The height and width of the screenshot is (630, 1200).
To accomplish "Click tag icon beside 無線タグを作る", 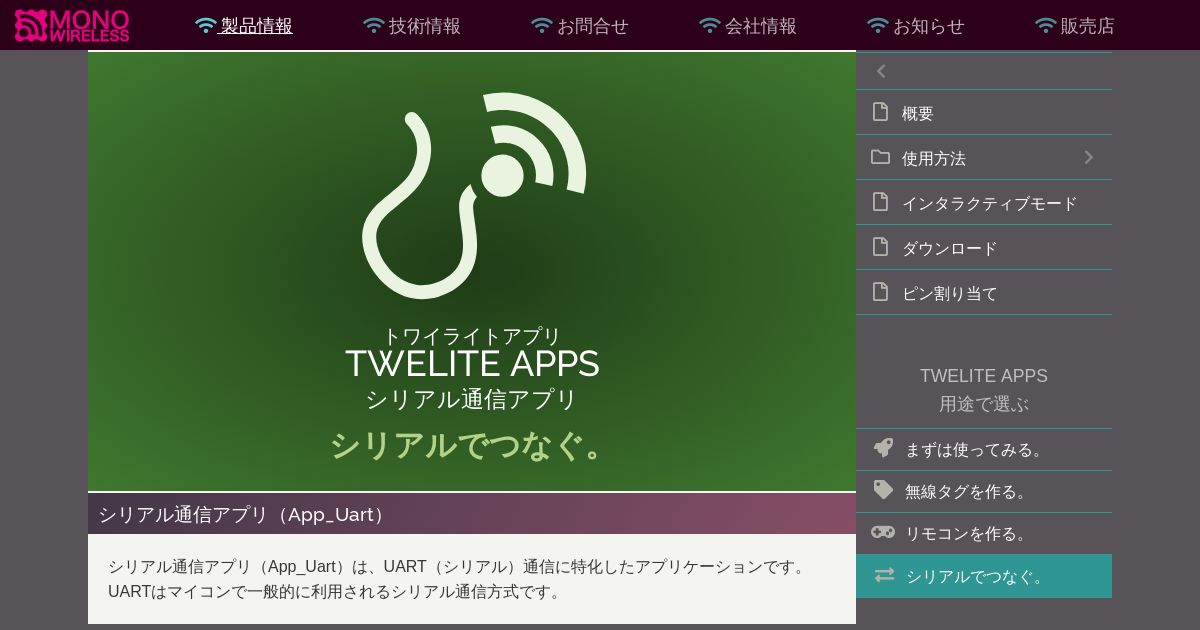I will [883, 490].
